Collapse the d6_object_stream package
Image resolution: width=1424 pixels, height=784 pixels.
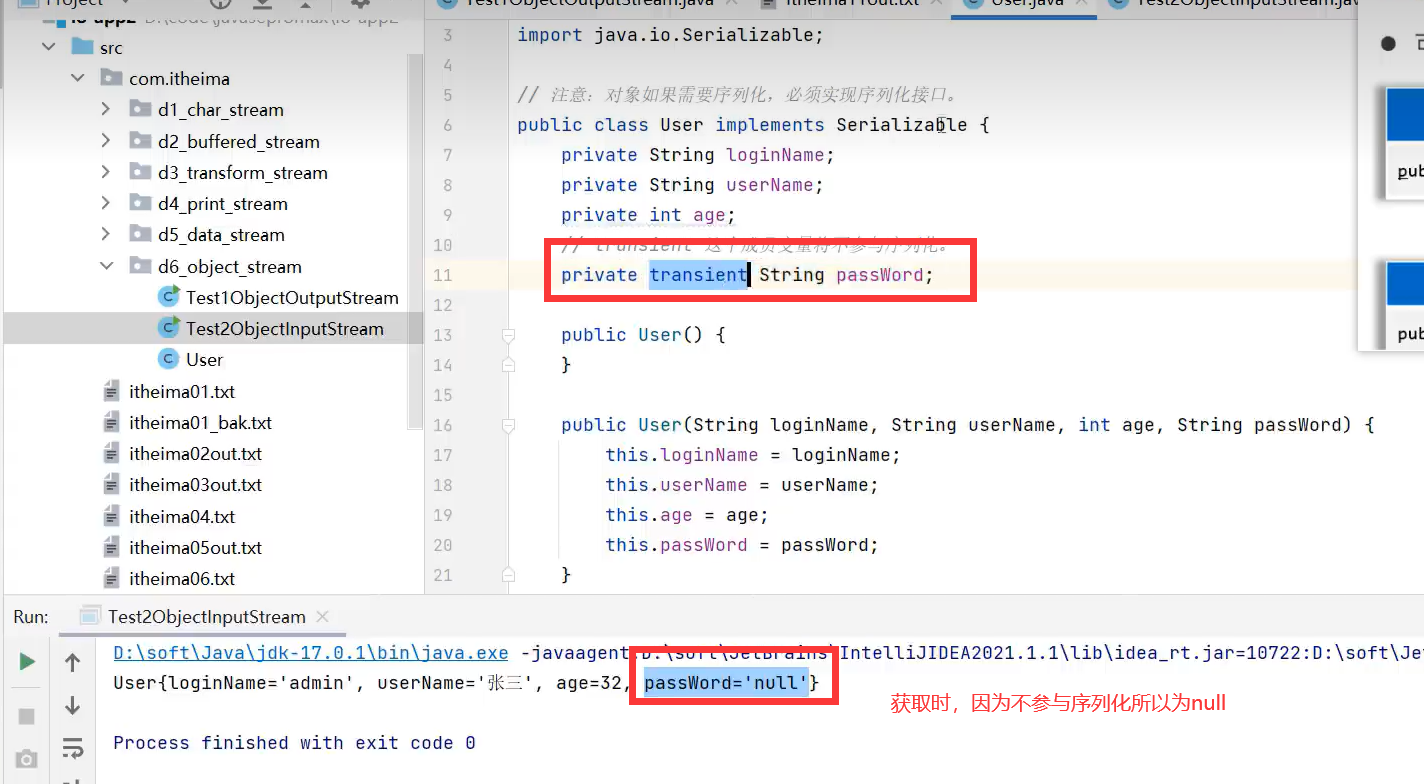coord(106,266)
